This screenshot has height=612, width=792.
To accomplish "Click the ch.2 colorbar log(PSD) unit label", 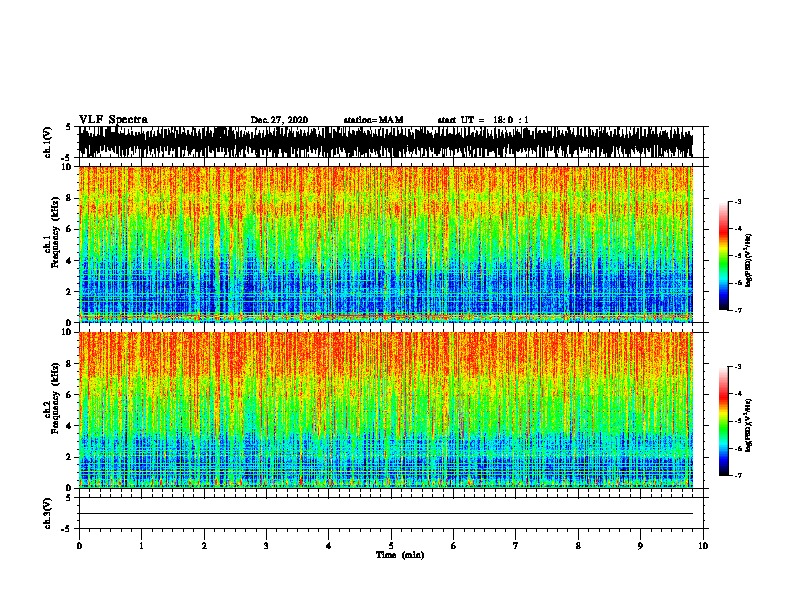I will pyautogui.click(x=749, y=426).
